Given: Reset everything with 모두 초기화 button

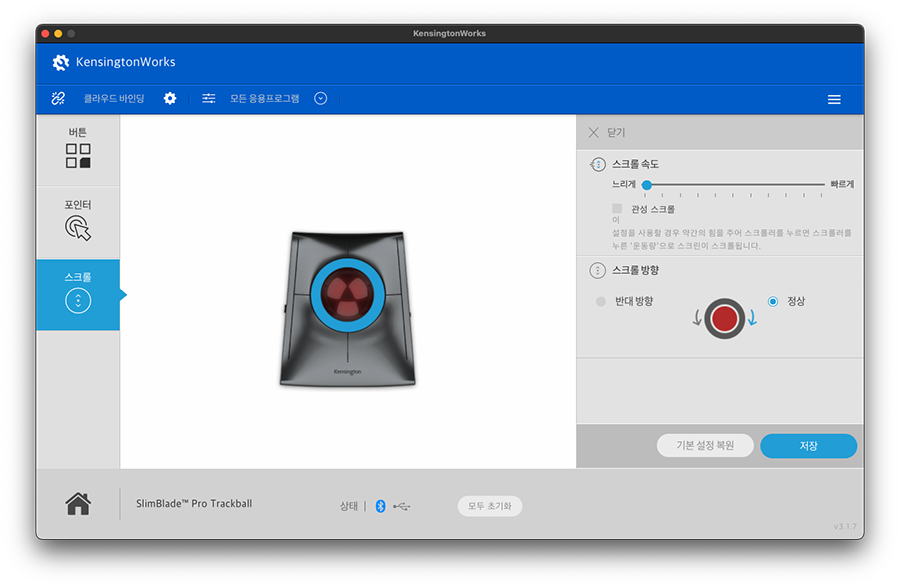Looking at the screenshot, I should 490,506.
